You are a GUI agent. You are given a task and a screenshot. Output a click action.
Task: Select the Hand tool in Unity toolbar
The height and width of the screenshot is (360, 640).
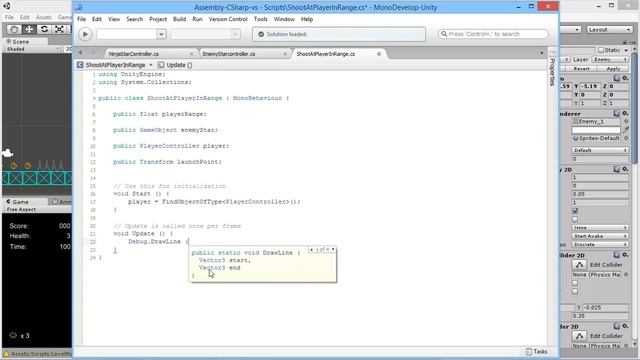point(14,29)
